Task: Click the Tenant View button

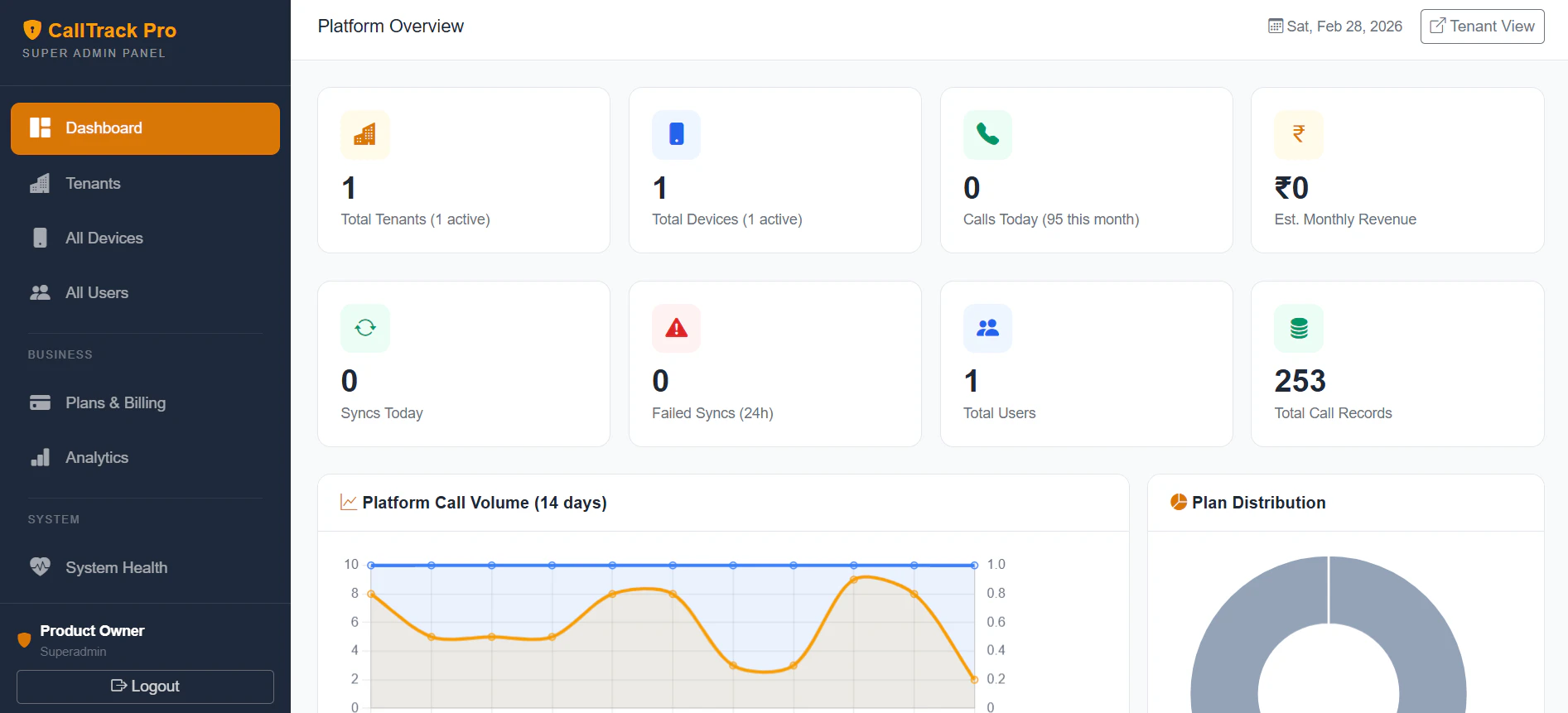Action: click(x=1482, y=26)
